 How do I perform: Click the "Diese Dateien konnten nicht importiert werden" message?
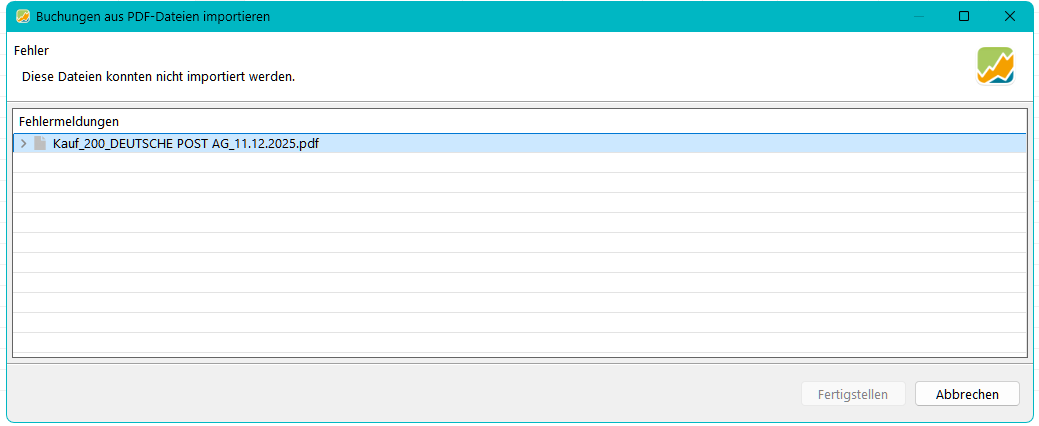[x=158, y=76]
